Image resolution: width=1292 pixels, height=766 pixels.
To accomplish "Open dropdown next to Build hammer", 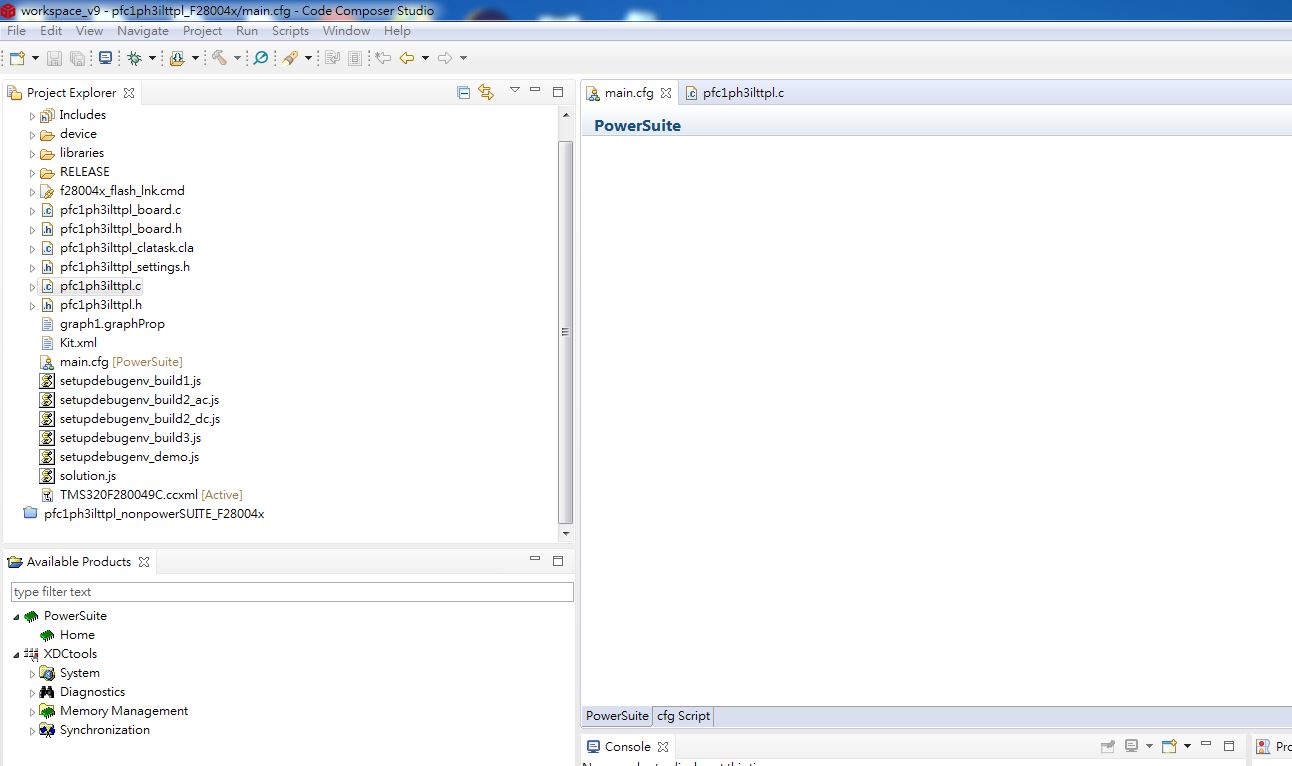I will coord(237,58).
